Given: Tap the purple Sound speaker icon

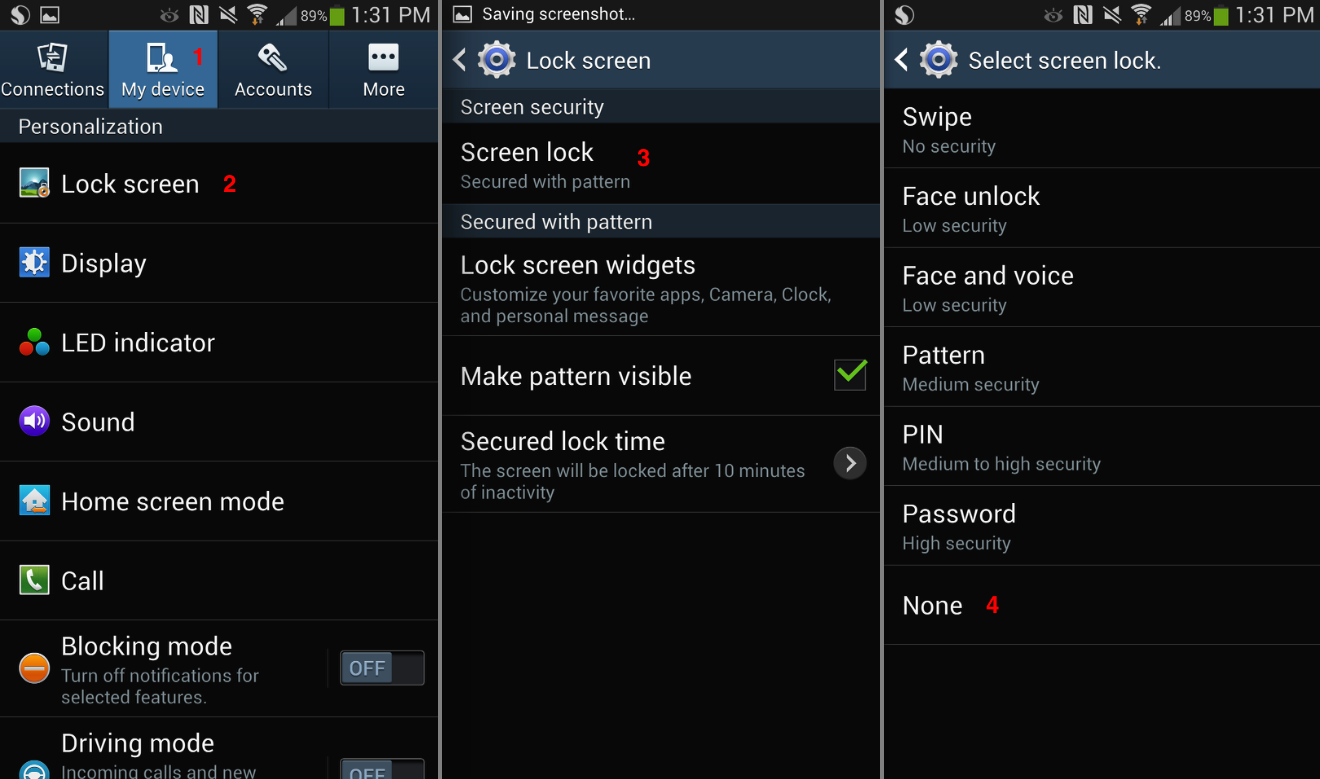Looking at the screenshot, I should pyautogui.click(x=34, y=421).
